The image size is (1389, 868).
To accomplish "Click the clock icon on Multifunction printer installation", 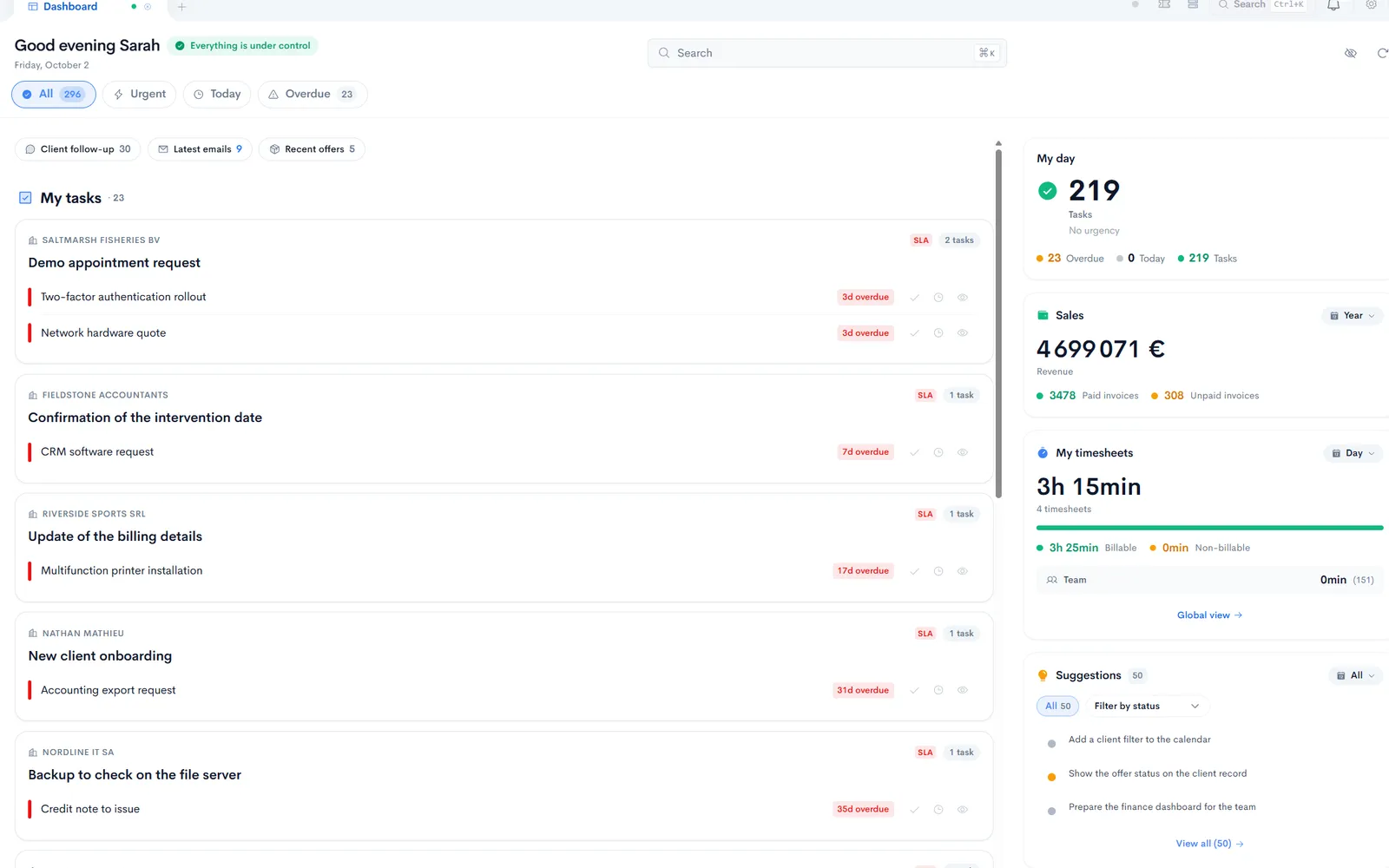I will 938,571.
